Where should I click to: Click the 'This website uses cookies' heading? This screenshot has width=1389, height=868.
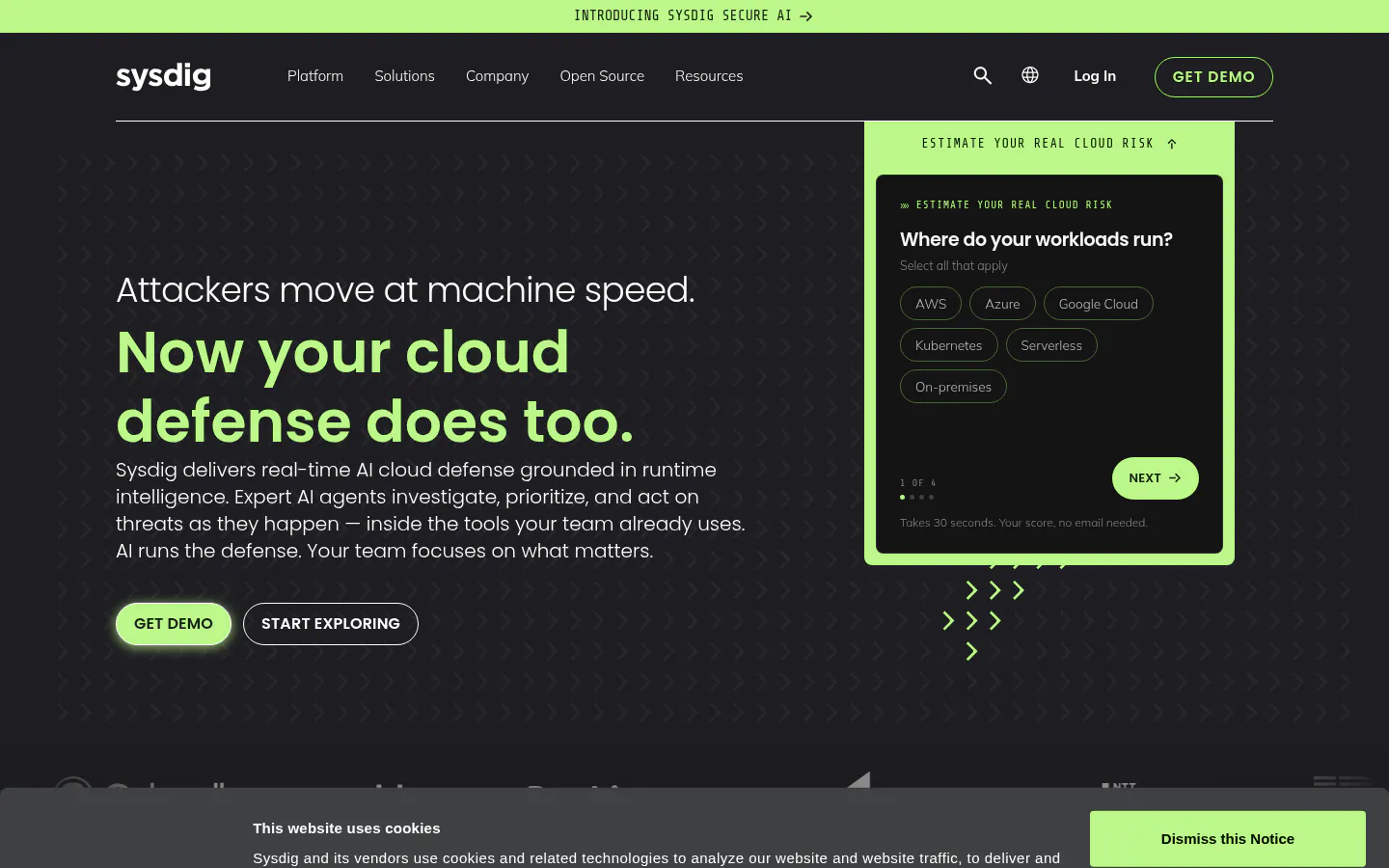[346, 828]
